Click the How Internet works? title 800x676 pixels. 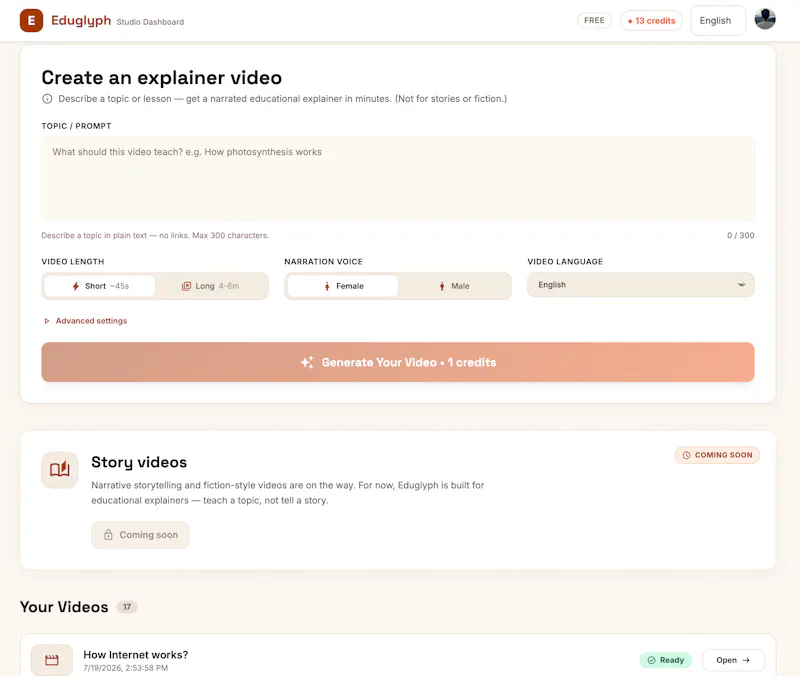[136, 655]
